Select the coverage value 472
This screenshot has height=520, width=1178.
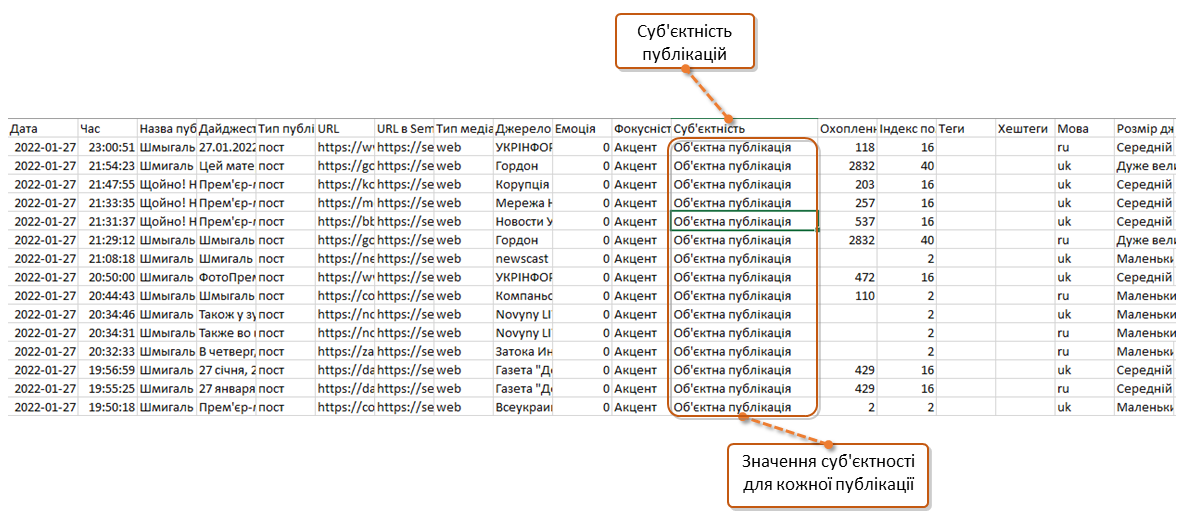(848, 277)
